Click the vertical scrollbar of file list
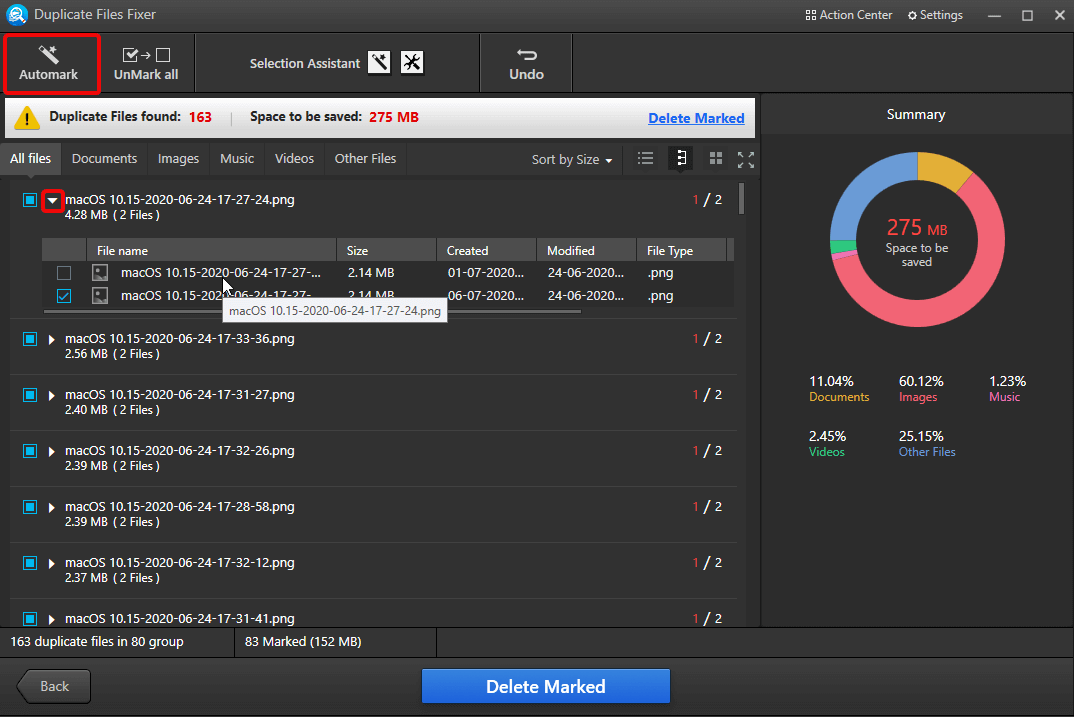Screen dimensions: 1074x717 tap(741, 199)
